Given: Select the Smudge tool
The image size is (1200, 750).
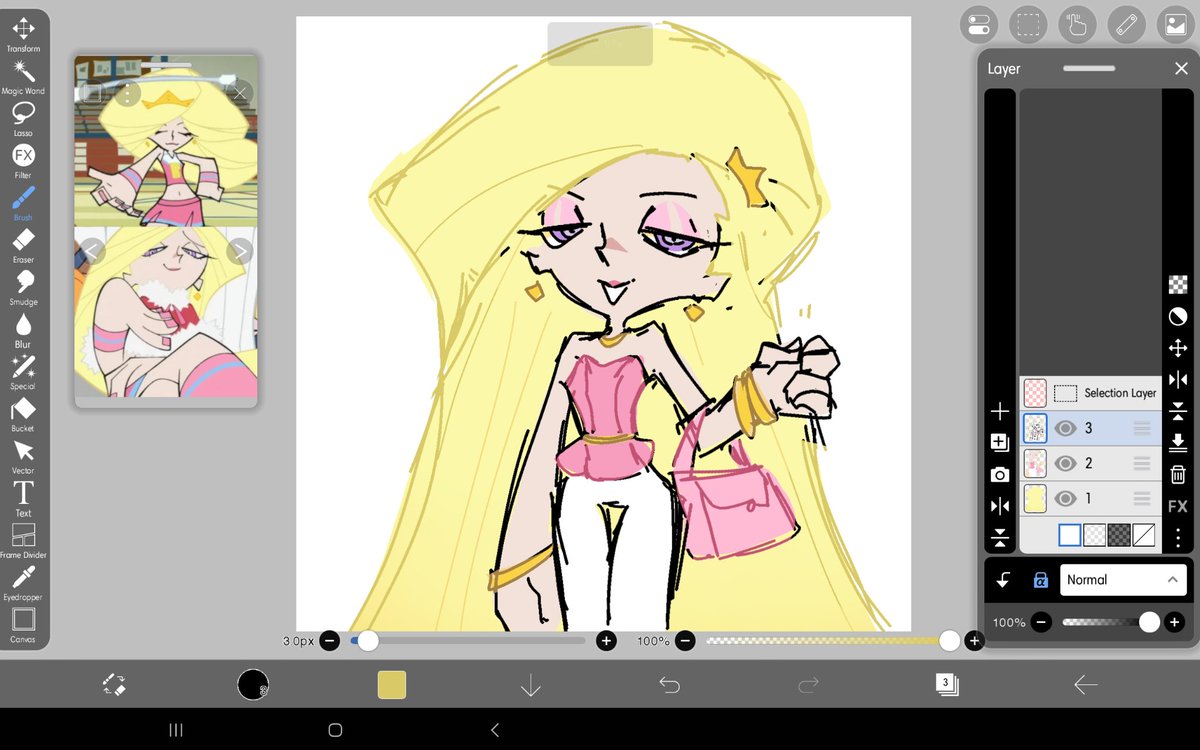Looking at the screenshot, I should (x=23, y=287).
